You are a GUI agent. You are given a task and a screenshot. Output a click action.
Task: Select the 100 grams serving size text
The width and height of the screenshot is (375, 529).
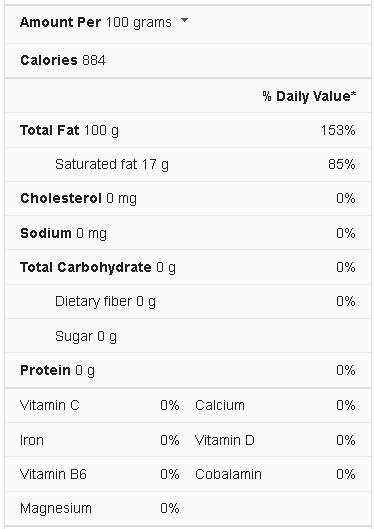139,23
